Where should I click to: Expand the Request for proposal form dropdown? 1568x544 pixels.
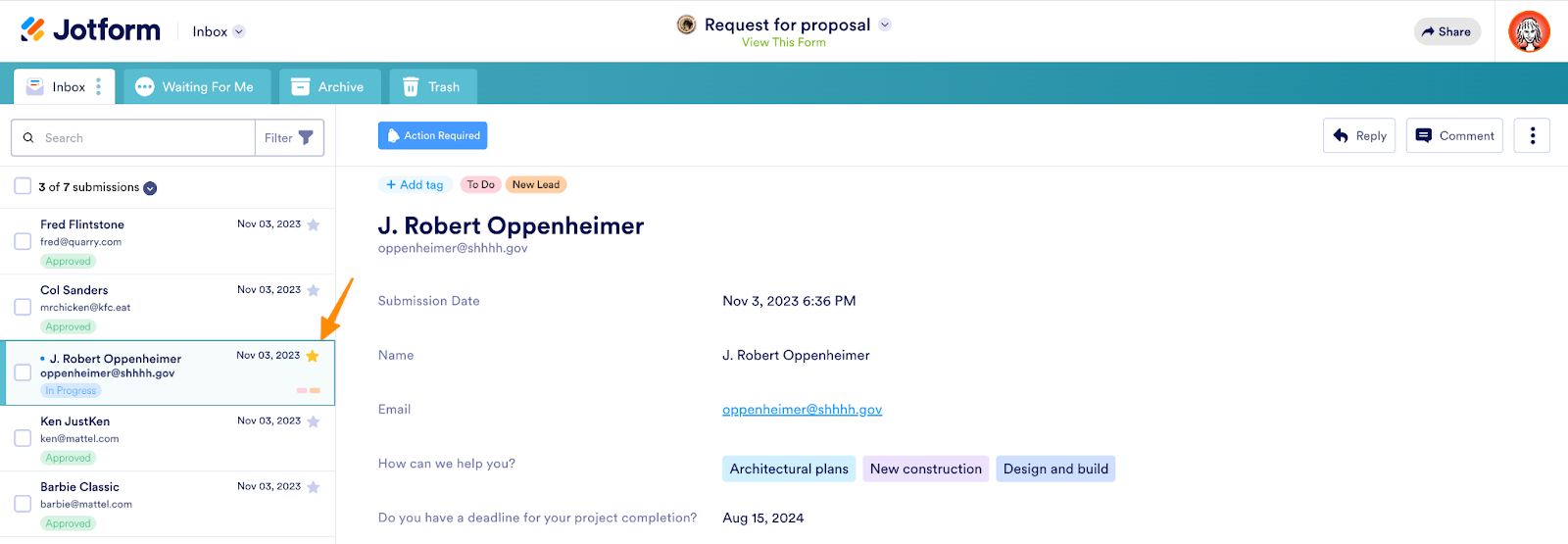(885, 25)
